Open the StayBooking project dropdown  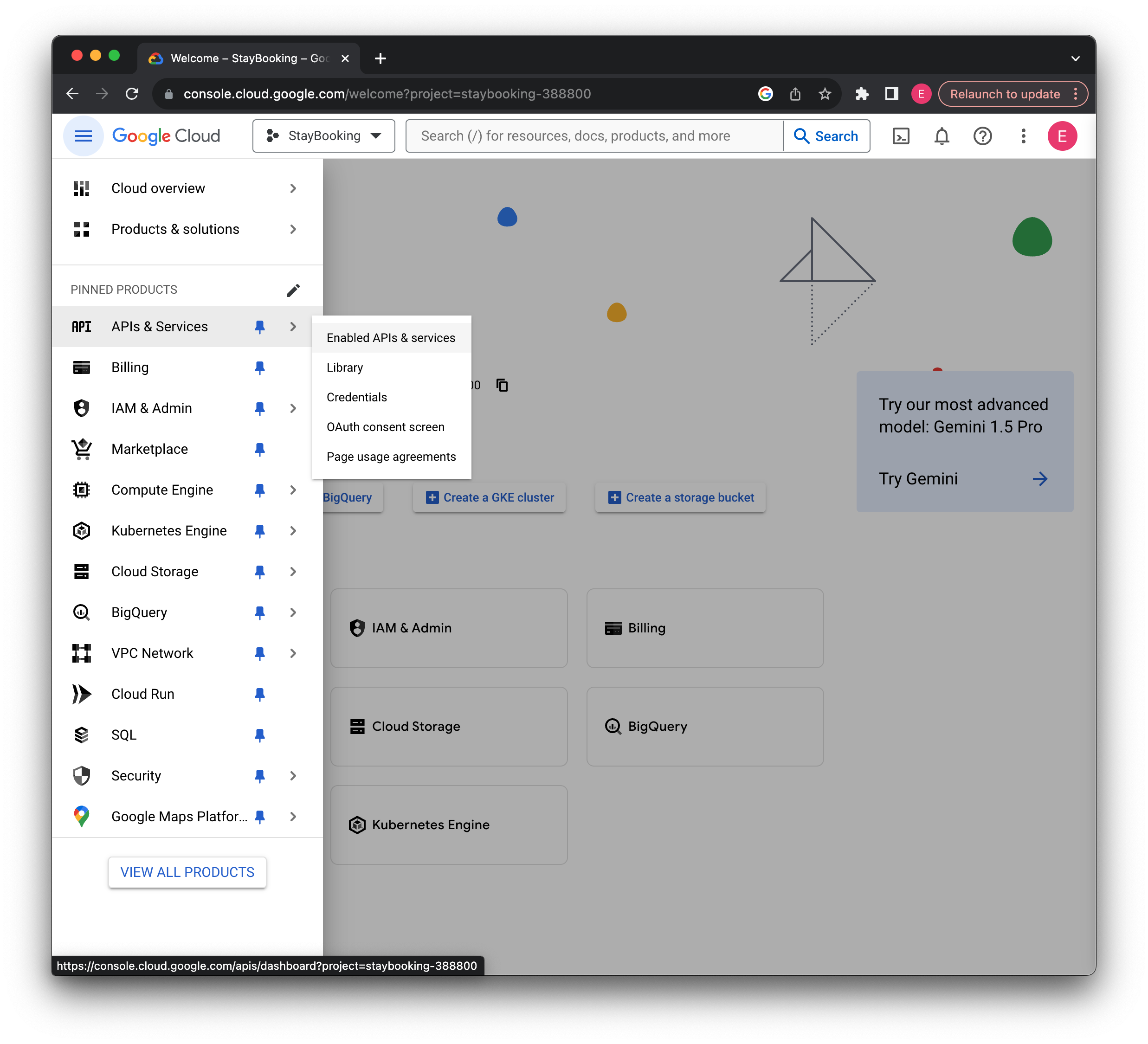click(x=322, y=136)
